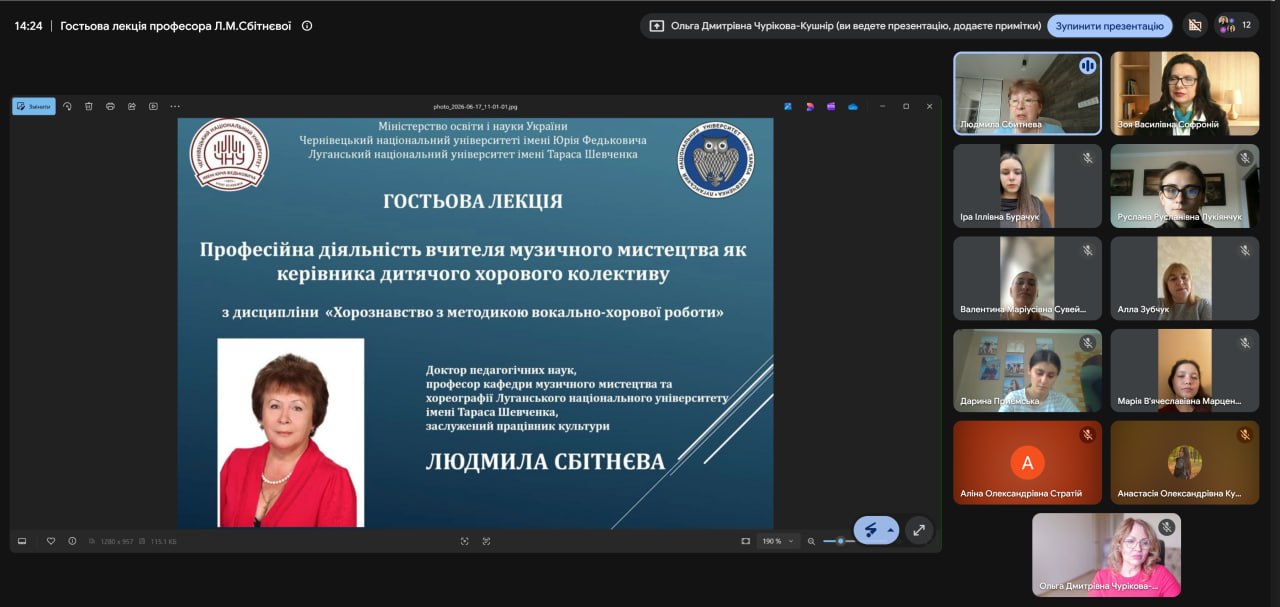Select Аліна Олександрівна Стратій's tile

tap(1027, 462)
